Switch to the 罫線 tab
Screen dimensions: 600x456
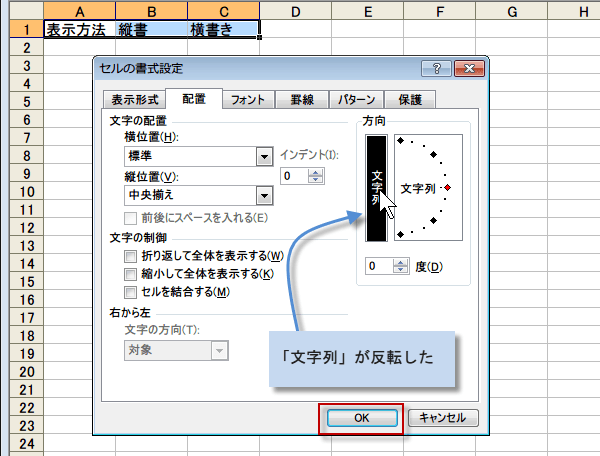(x=302, y=100)
